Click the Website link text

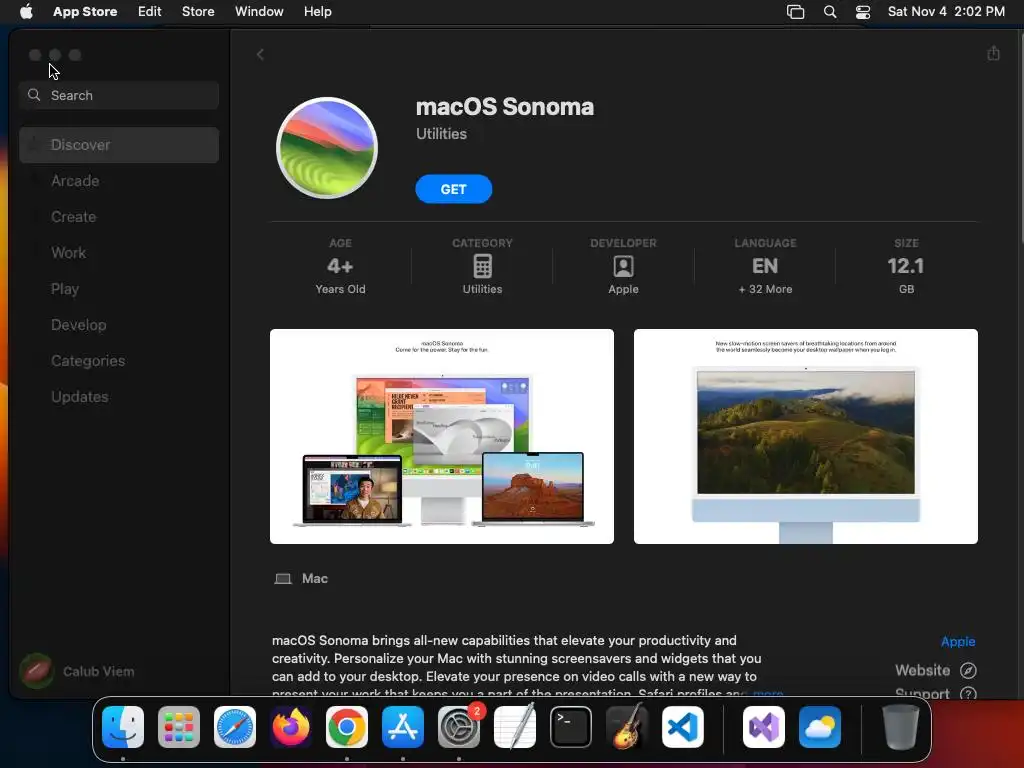click(x=922, y=671)
